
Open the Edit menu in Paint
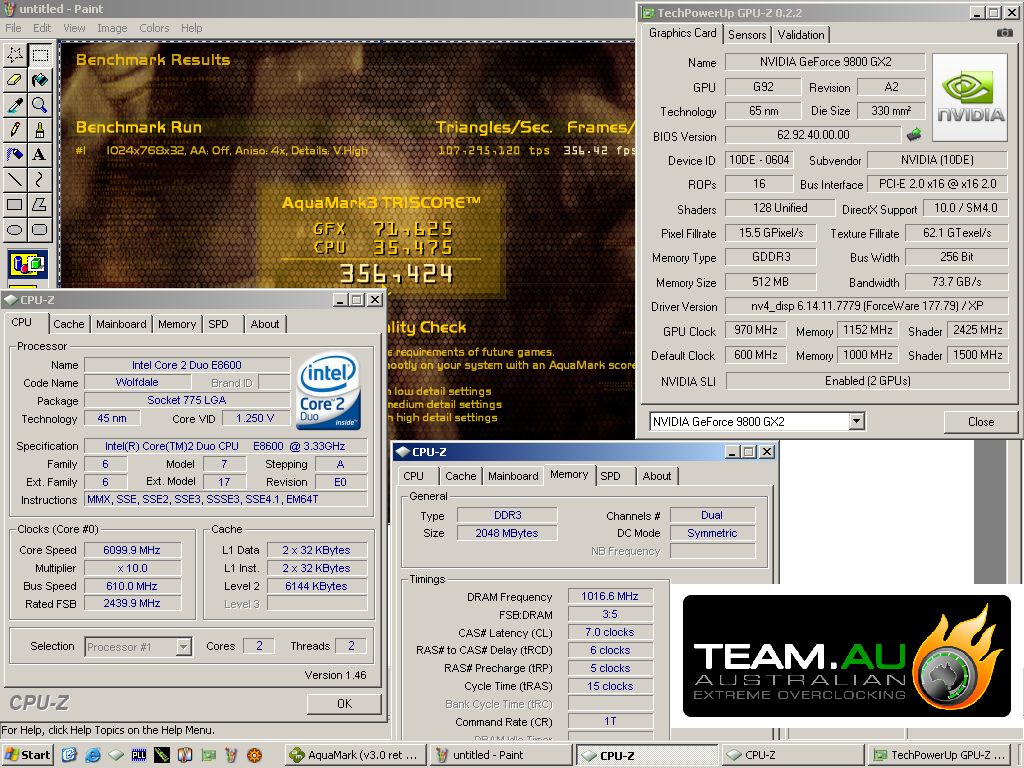(x=42, y=28)
